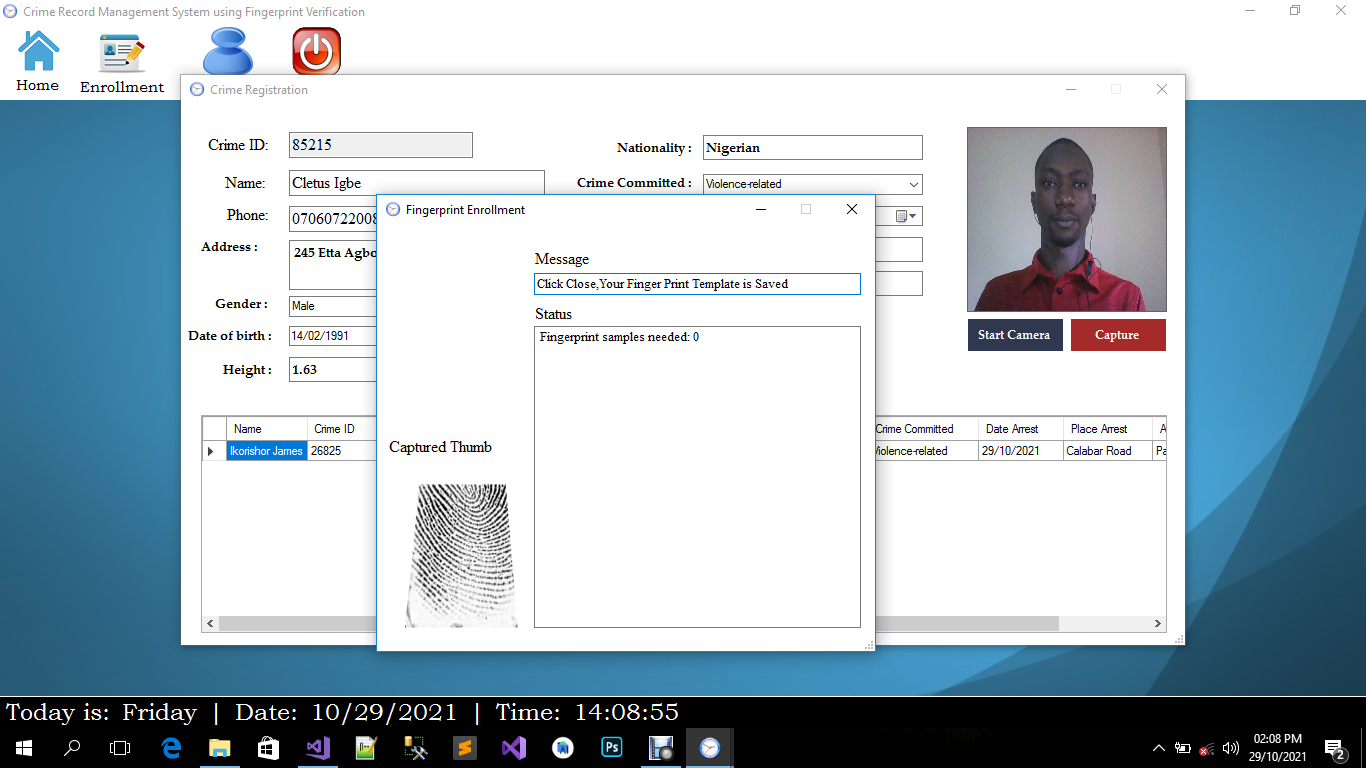
Task: Click the grid's horizontal scrollbar thumb
Action: coord(638,623)
